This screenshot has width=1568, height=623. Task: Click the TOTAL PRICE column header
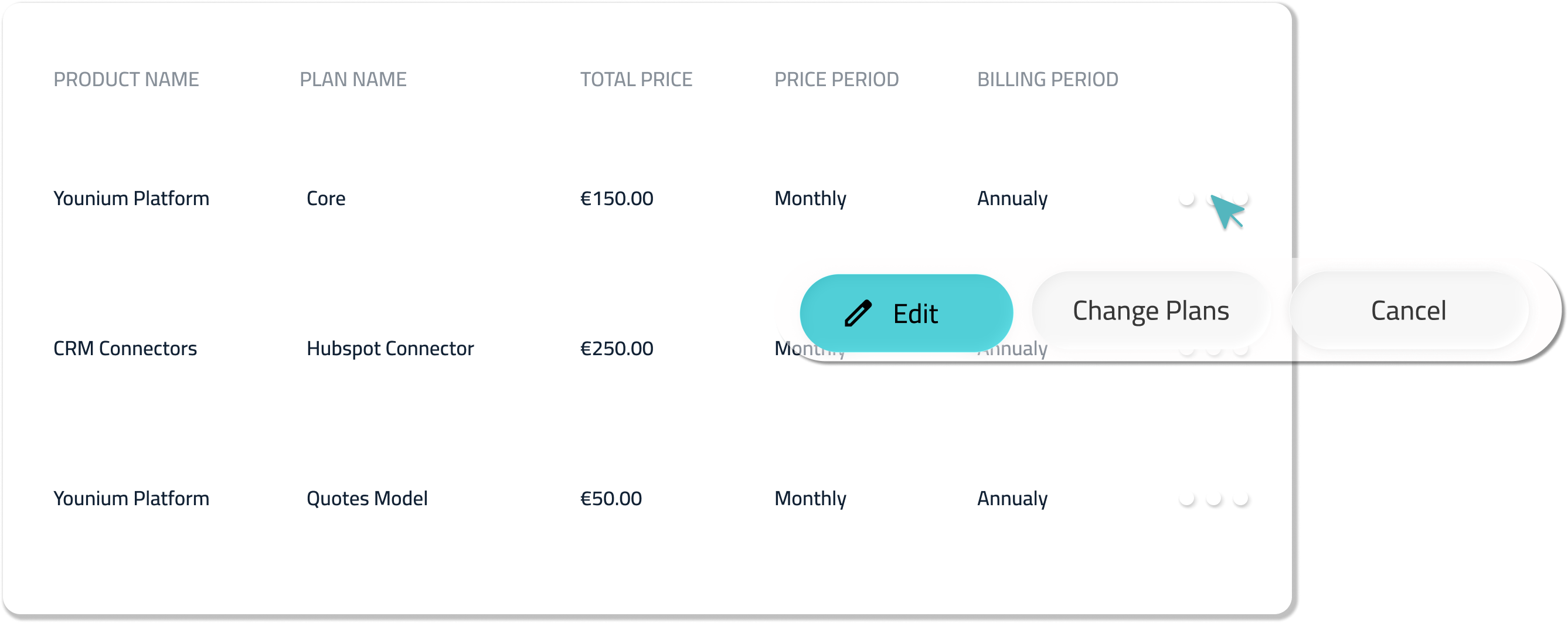point(635,79)
